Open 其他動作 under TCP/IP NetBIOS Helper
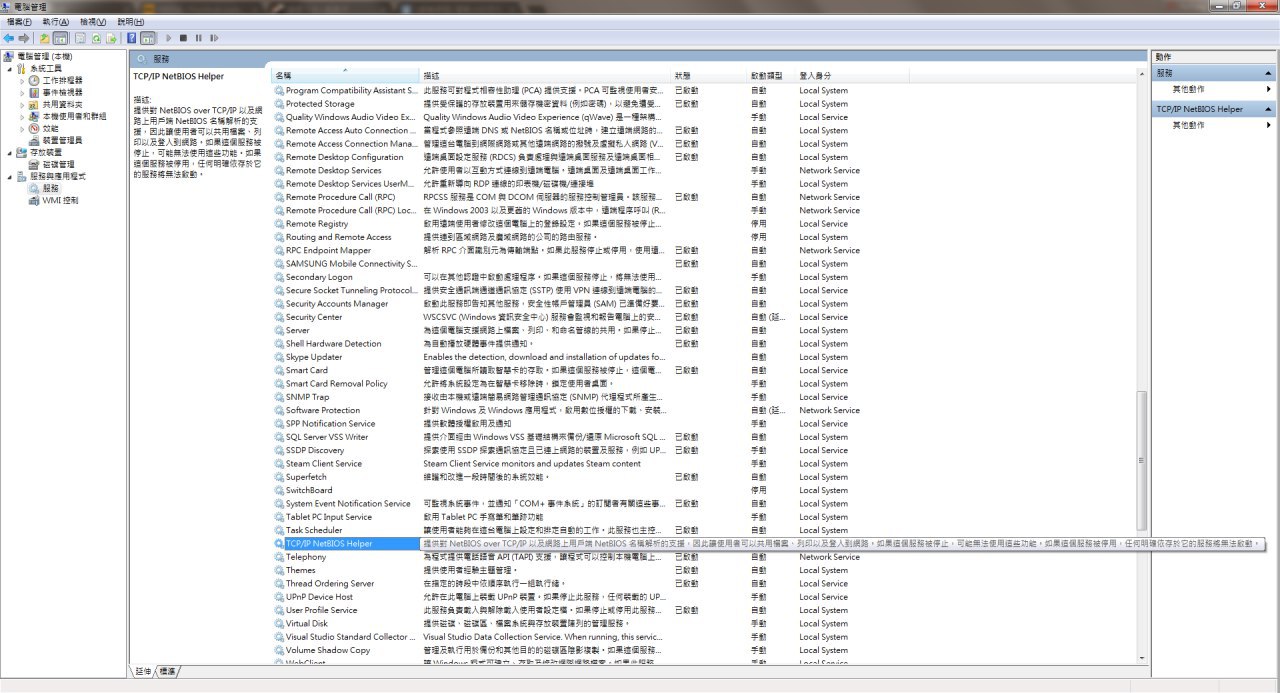Image resolution: width=1280 pixels, height=693 pixels. tap(1188, 125)
